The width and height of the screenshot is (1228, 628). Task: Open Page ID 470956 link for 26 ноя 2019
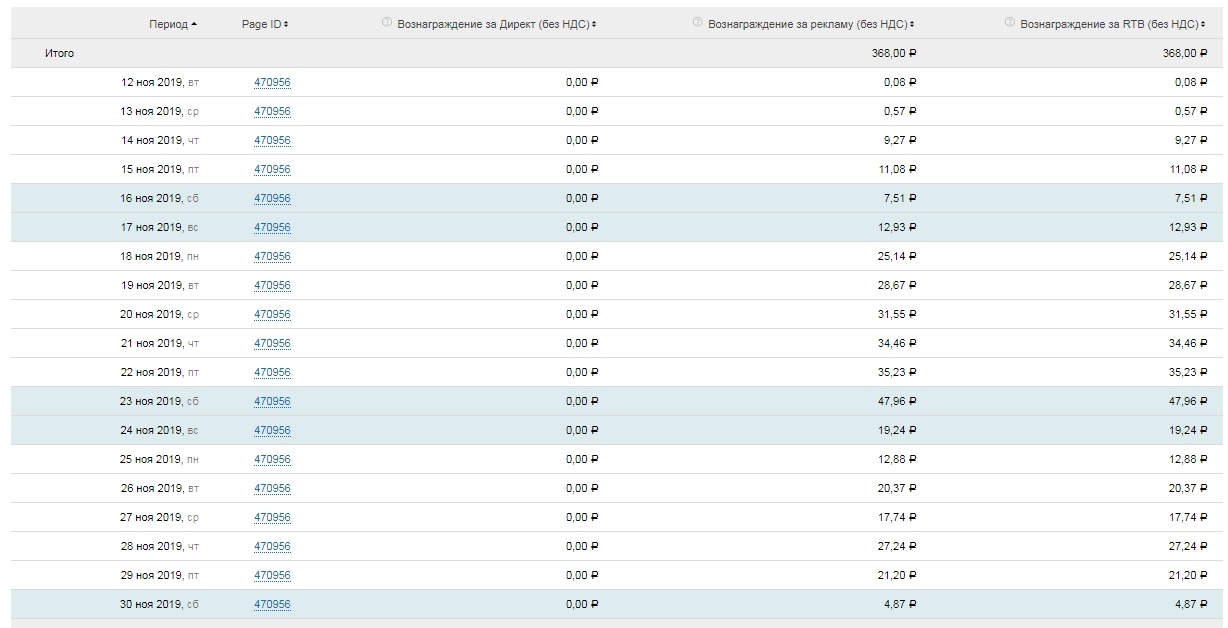pyautogui.click(x=272, y=488)
